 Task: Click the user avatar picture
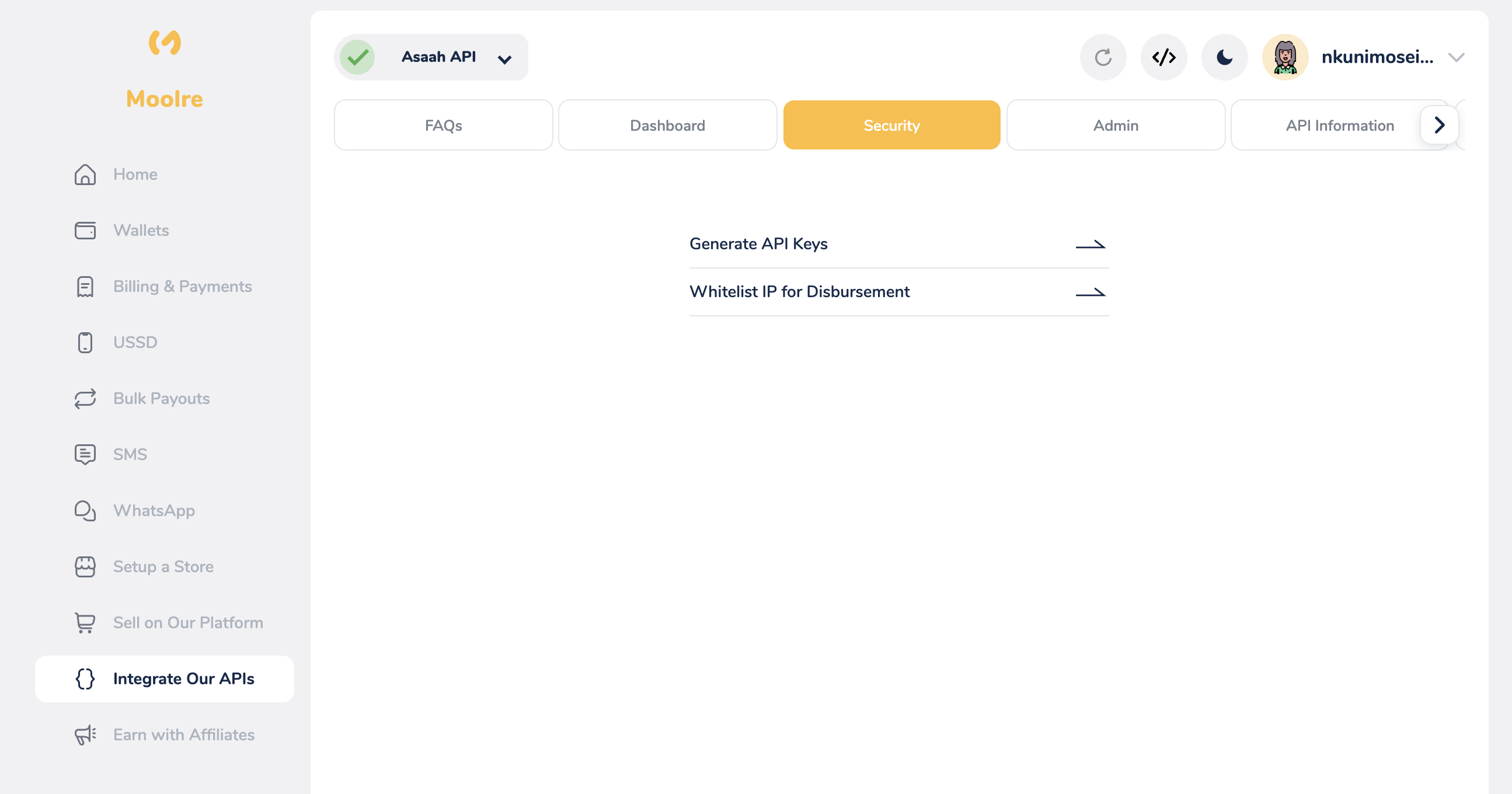click(1285, 57)
